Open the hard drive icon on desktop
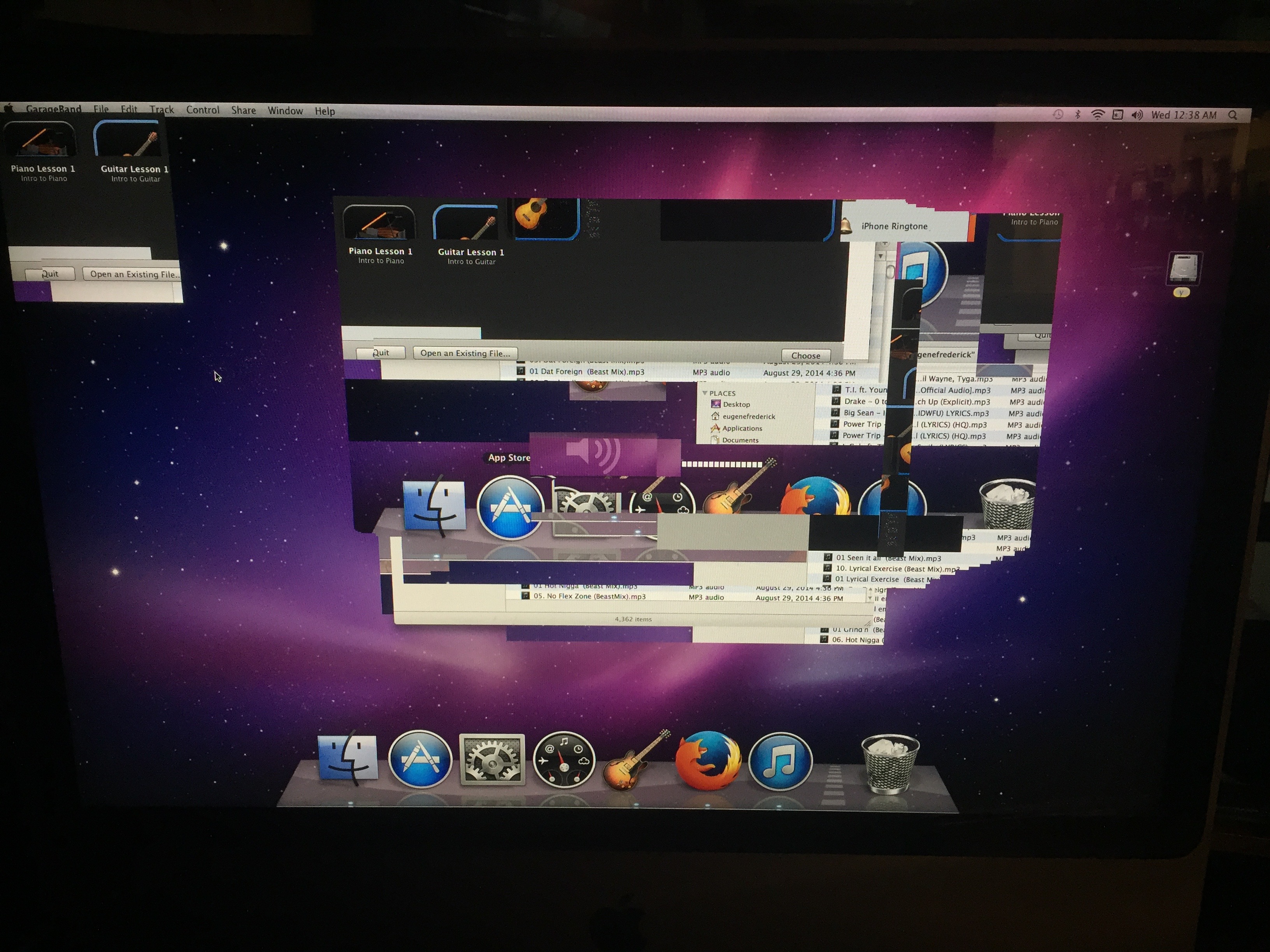 pos(1184,269)
